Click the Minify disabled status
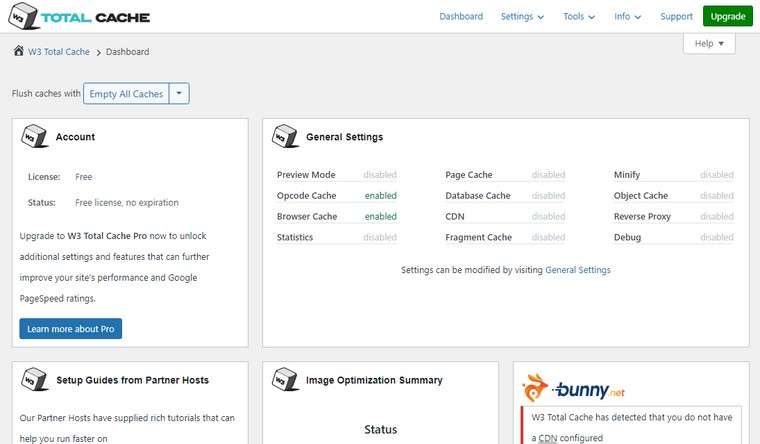Image resolution: width=760 pixels, height=444 pixels. click(717, 174)
